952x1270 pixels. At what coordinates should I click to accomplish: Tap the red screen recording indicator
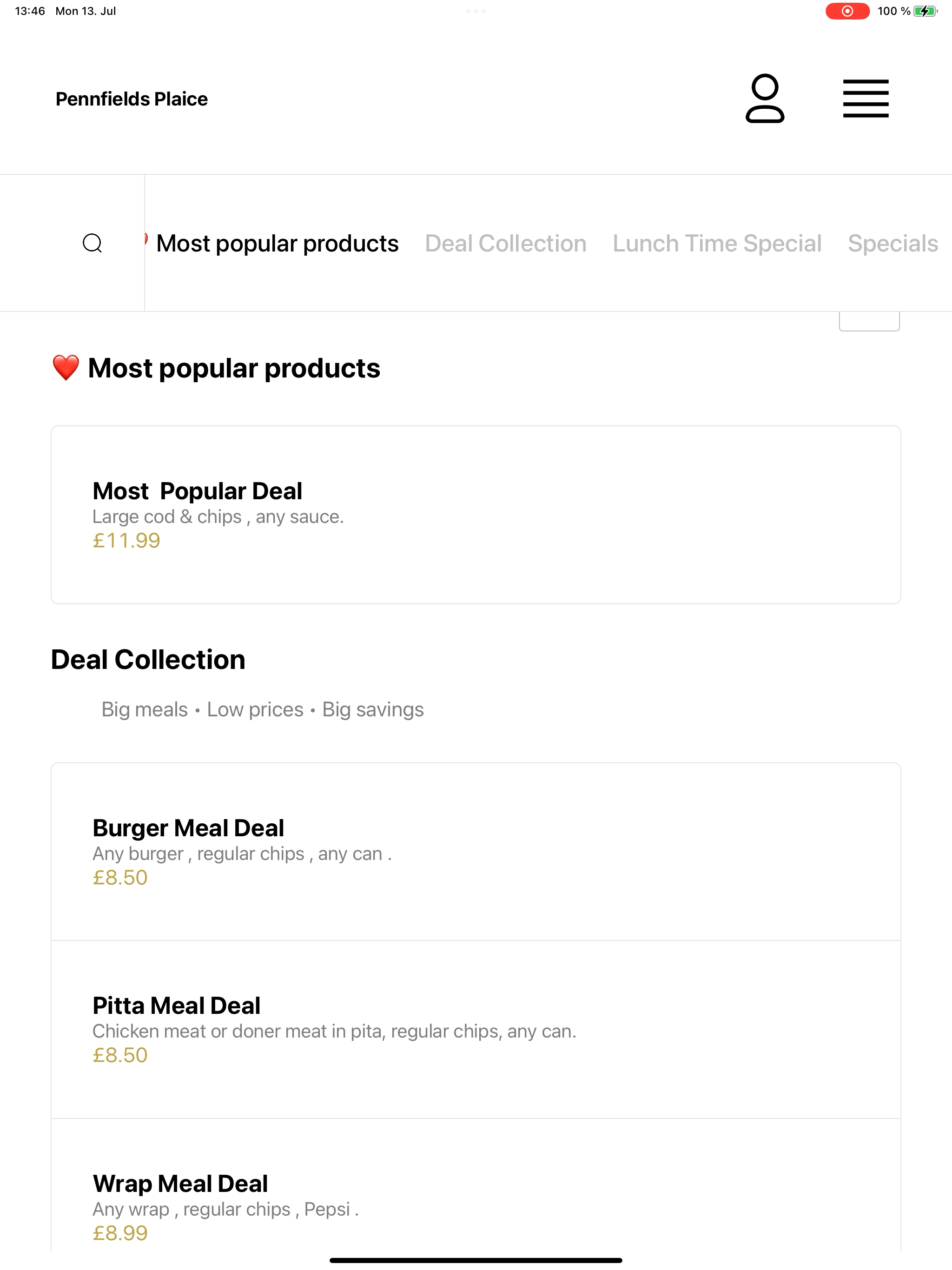click(847, 11)
